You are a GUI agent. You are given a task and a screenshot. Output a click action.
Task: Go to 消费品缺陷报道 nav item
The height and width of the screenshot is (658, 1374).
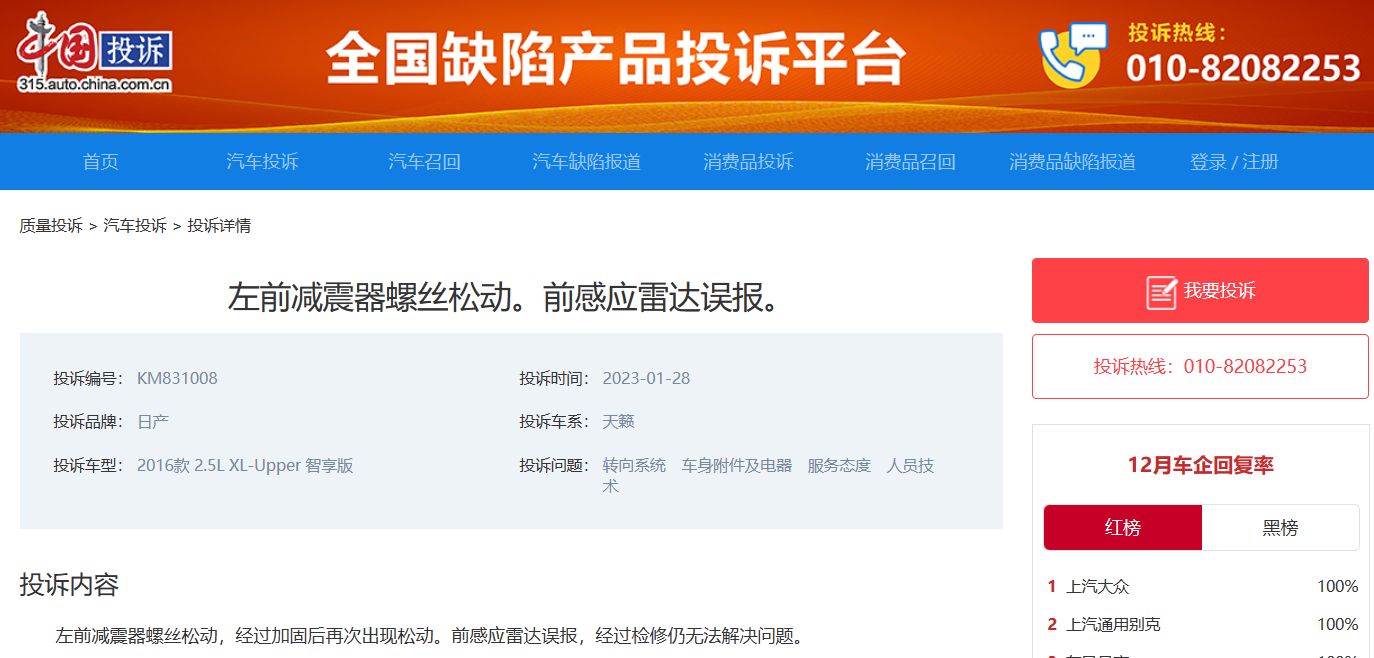(x=1072, y=162)
